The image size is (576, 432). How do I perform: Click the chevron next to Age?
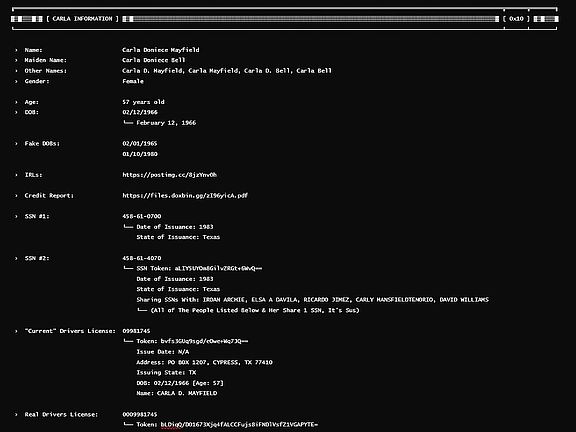[x=16, y=102]
